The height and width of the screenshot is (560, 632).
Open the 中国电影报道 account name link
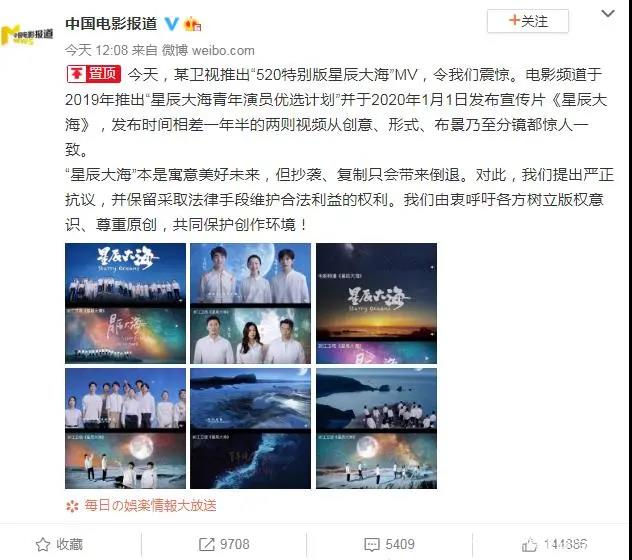[x=111, y=23]
